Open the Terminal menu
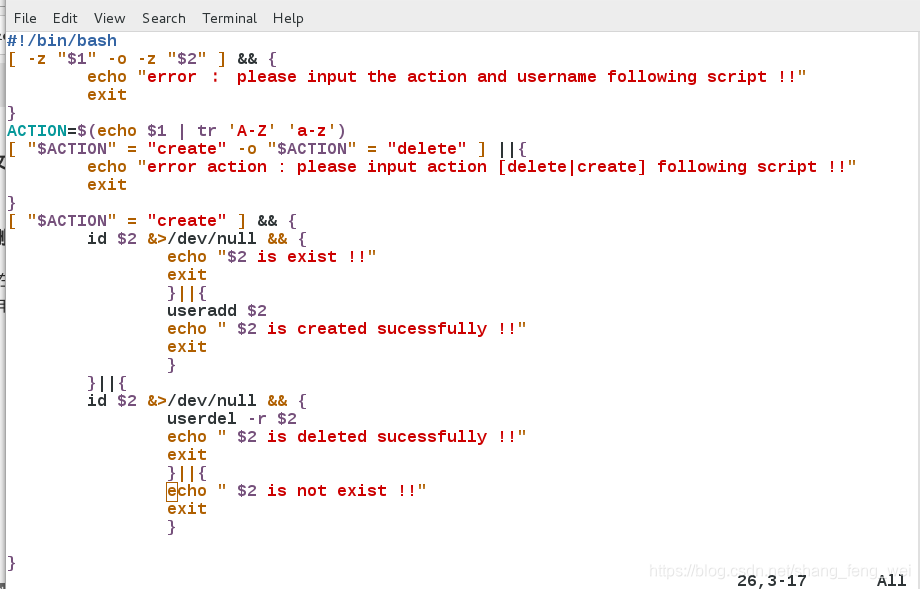This screenshot has height=589, width=920. click(x=229, y=18)
